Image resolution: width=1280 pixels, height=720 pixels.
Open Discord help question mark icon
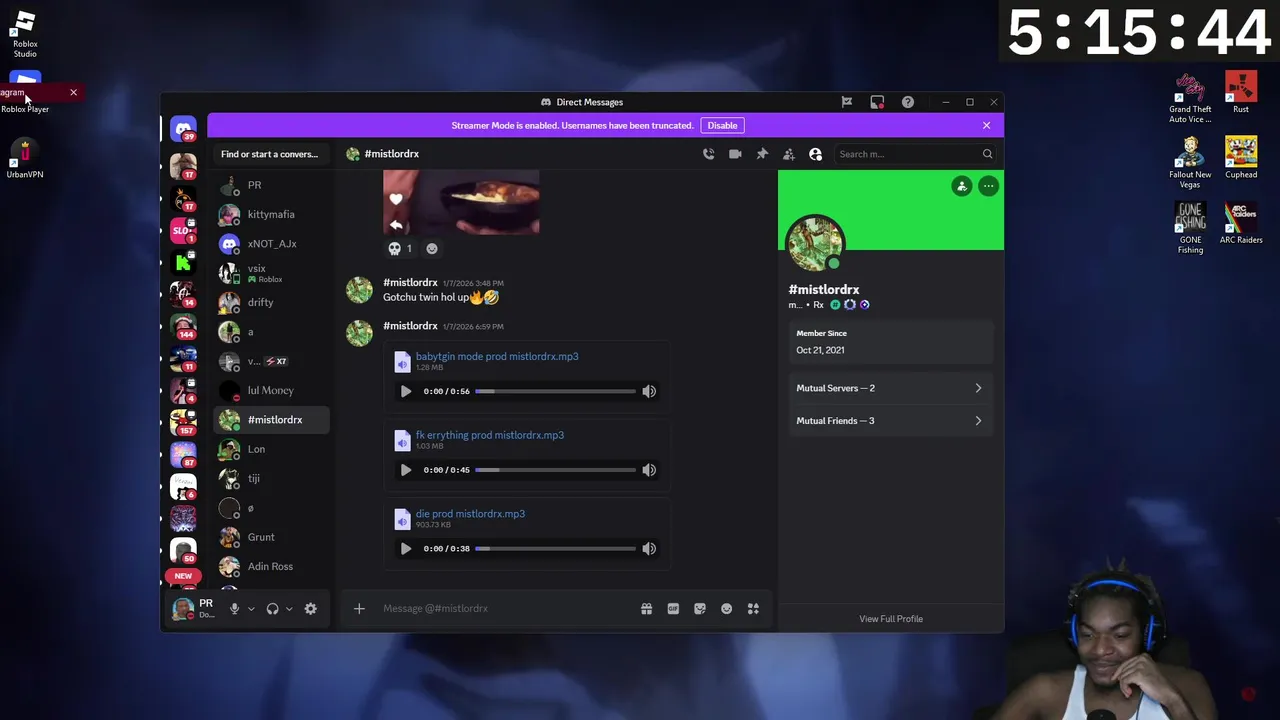coord(907,102)
